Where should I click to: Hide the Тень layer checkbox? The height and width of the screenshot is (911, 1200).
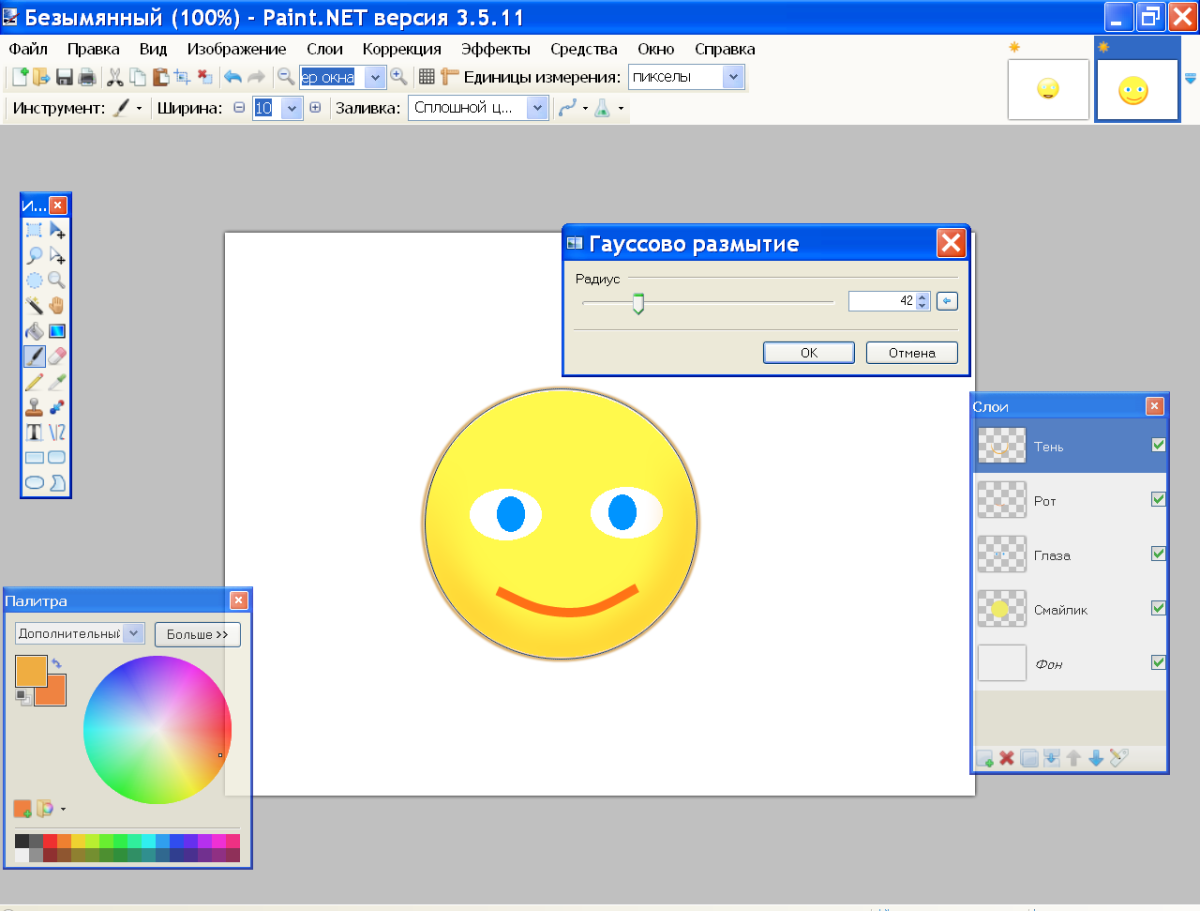pos(1158,445)
